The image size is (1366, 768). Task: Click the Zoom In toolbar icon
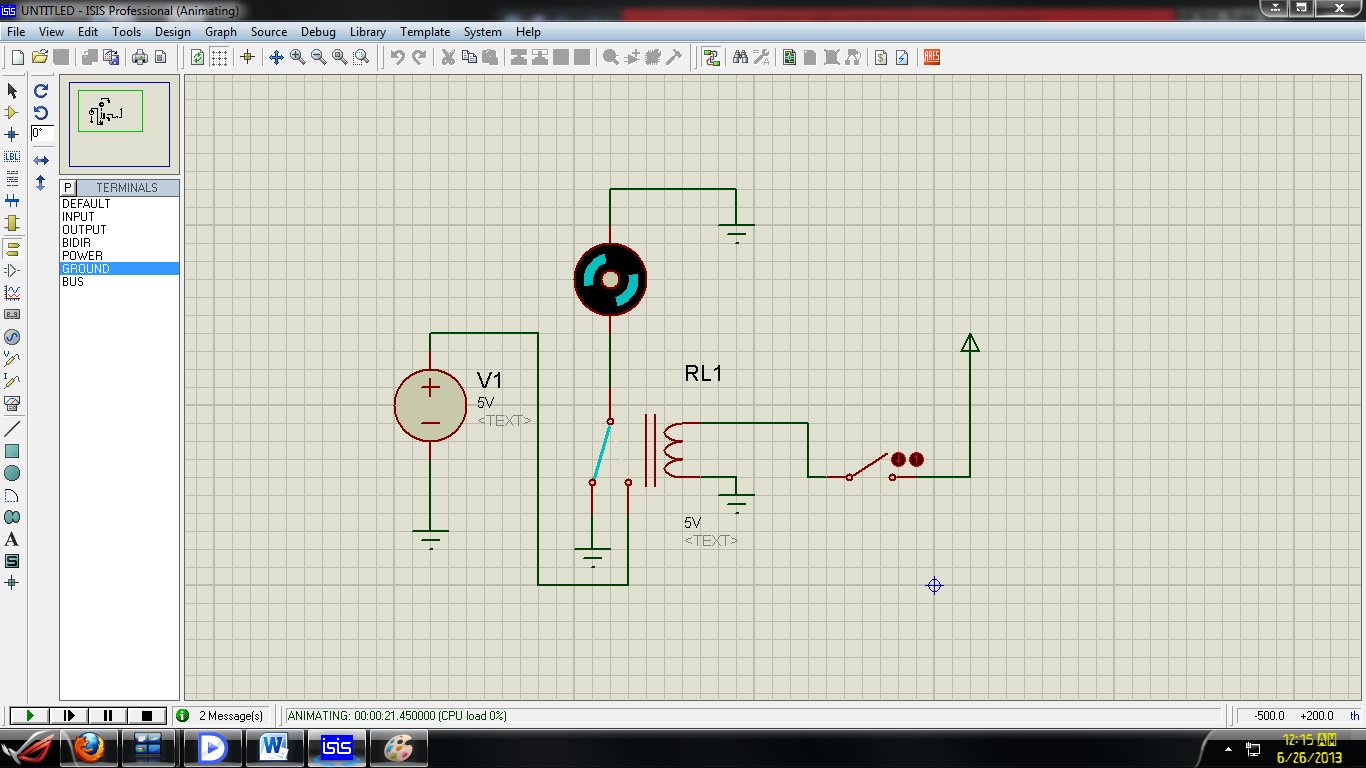pyautogui.click(x=296, y=57)
